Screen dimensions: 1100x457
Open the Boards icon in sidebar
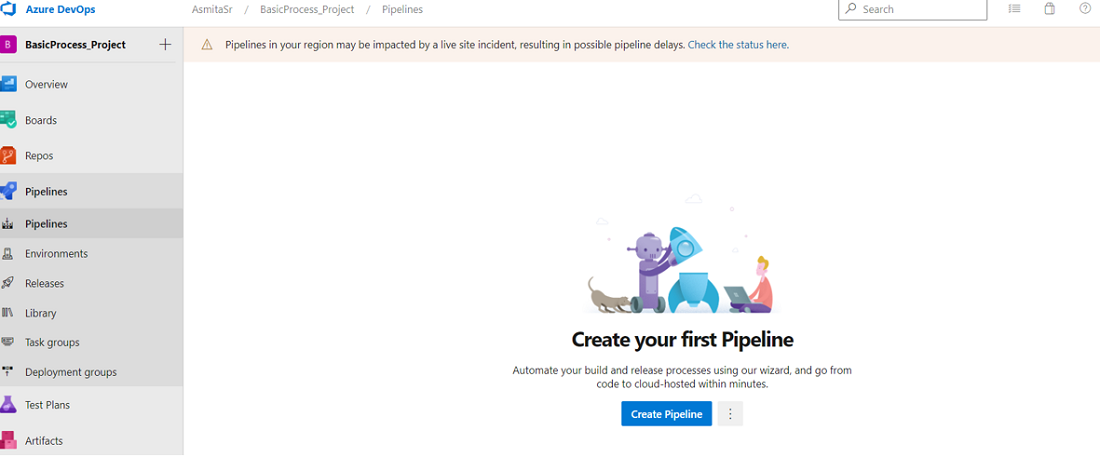click(x=9, y=120)
